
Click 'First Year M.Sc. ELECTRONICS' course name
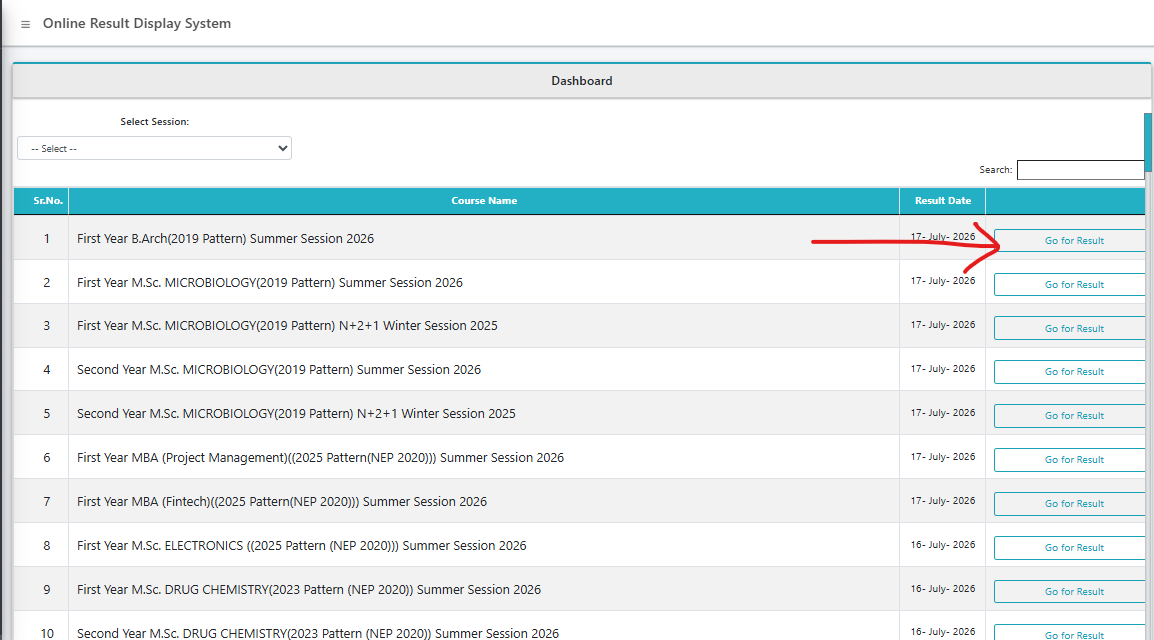click(x=302, y=546)
